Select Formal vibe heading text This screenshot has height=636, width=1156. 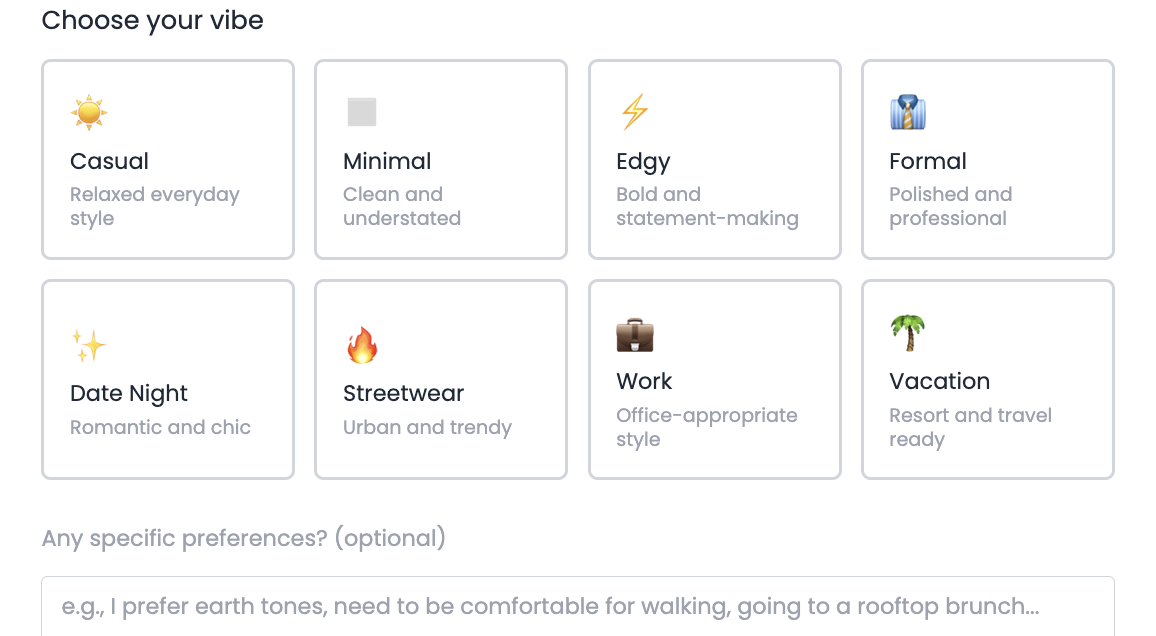pos(928,161)
